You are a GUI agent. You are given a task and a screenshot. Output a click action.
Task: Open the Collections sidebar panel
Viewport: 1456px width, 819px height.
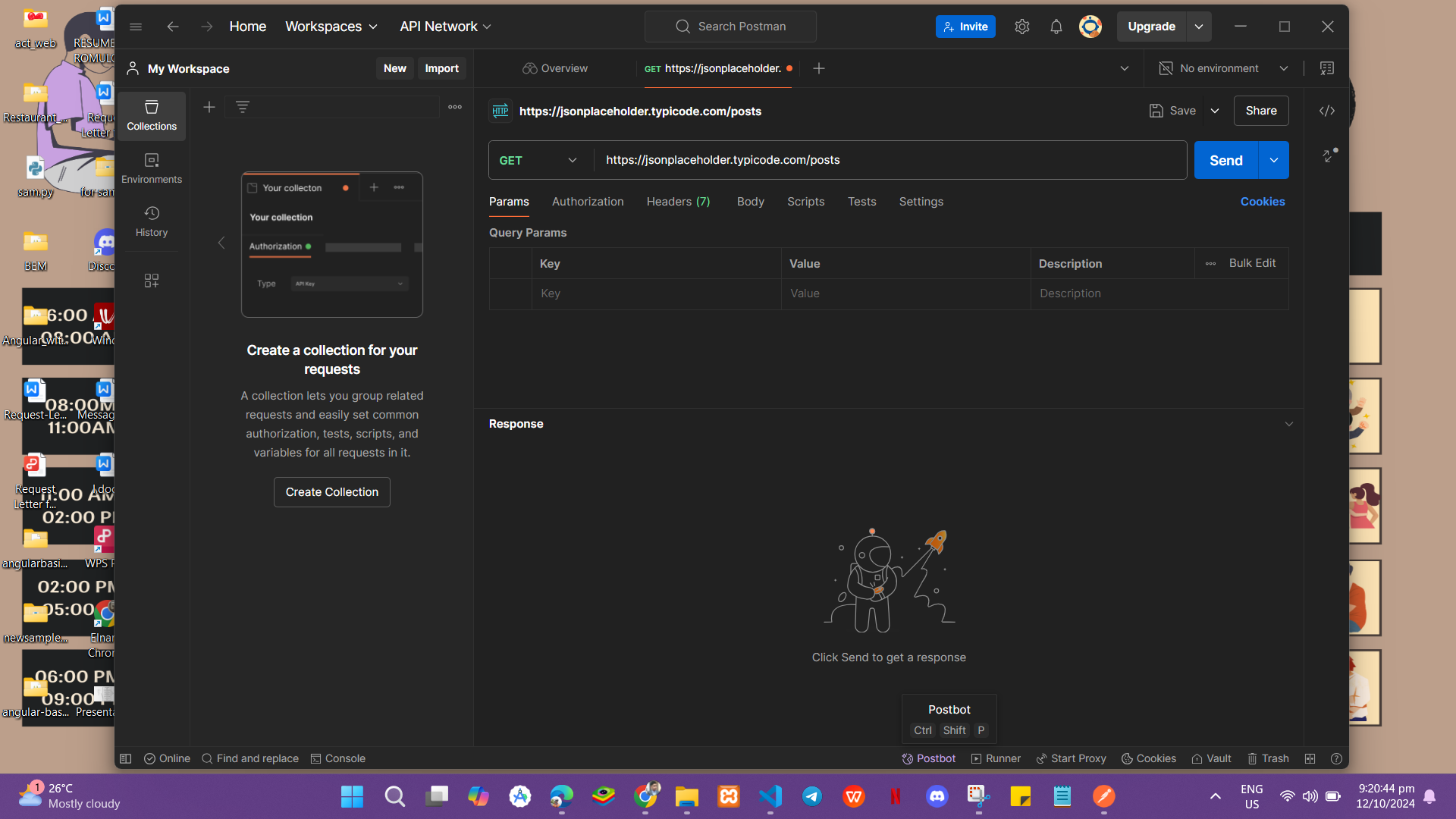click(x=152, y=115)
